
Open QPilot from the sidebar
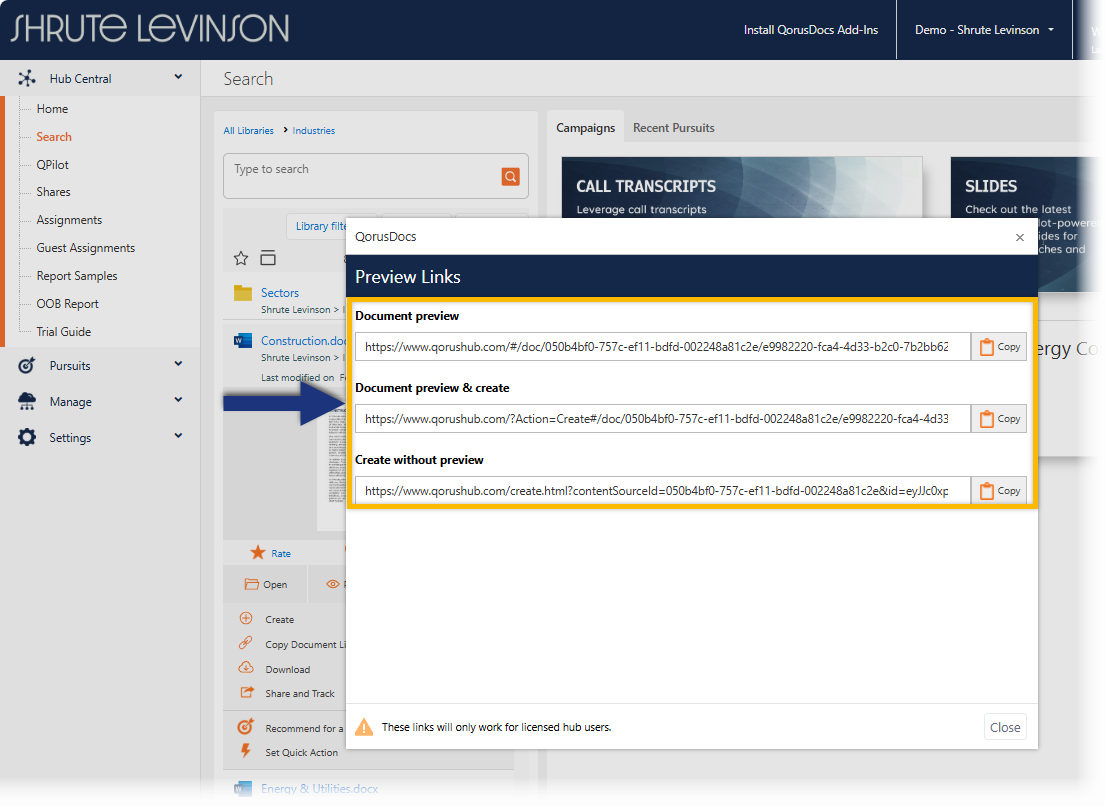click(x=53, y=165)
